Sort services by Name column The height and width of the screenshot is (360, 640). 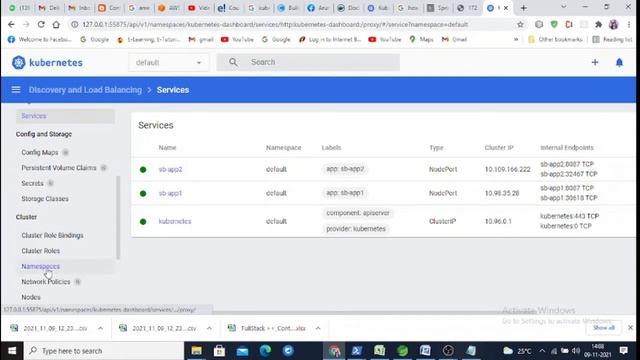(x=167, y=148)
